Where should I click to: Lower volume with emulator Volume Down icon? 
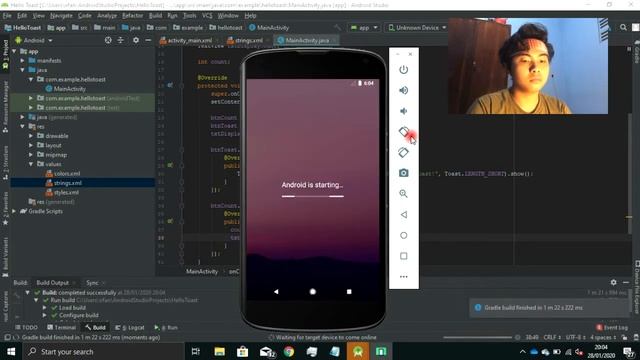click(x=403, y=111)
